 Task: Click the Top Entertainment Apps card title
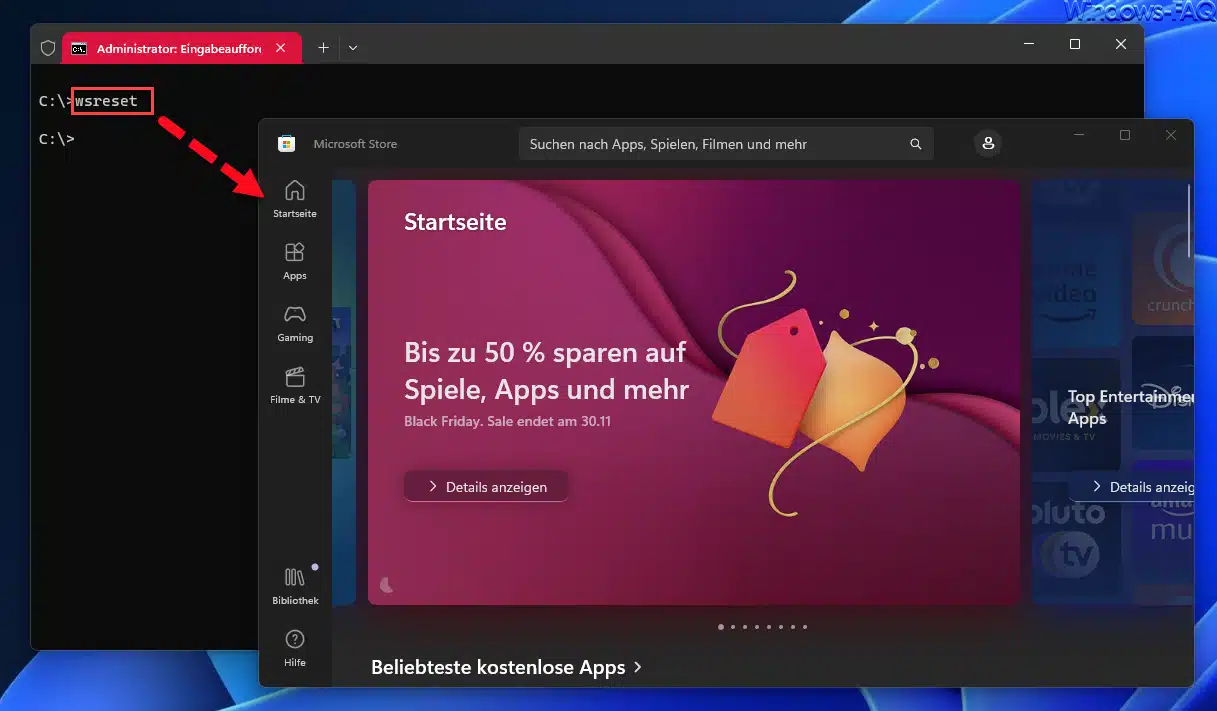pyautogui.click(x=1130, y=407)
